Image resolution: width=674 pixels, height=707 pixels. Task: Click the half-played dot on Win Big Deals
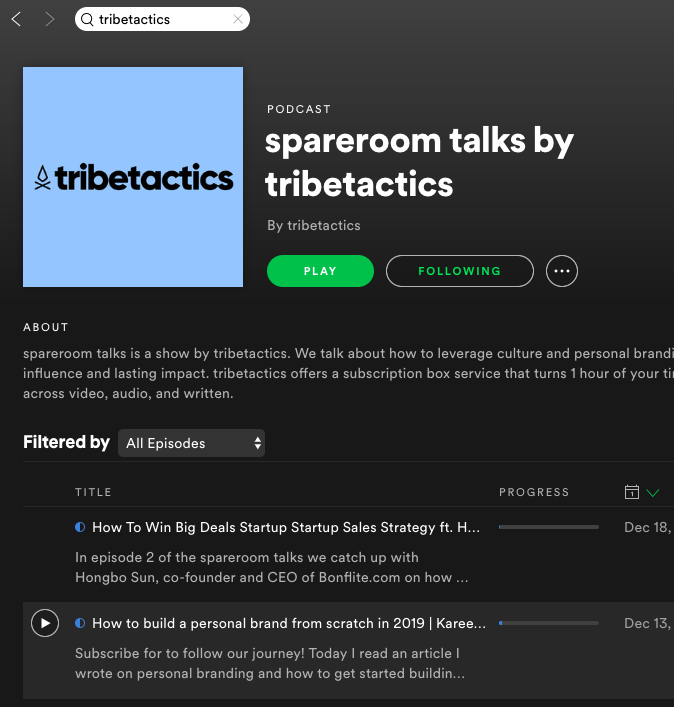[x=80, y=527]
